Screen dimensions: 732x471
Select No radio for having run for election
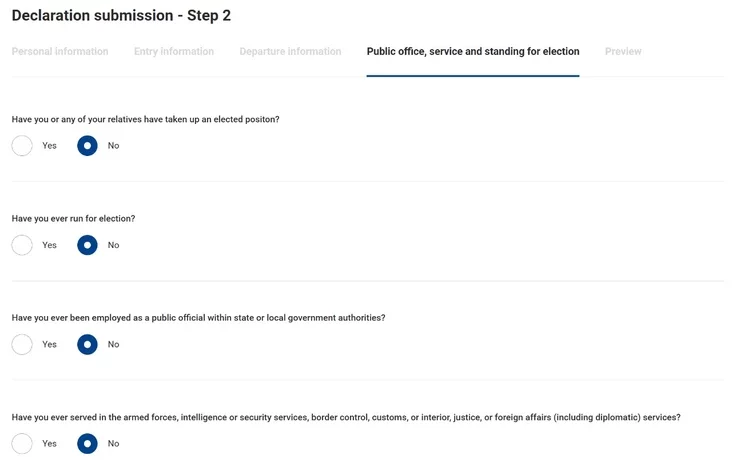(87, 245)
